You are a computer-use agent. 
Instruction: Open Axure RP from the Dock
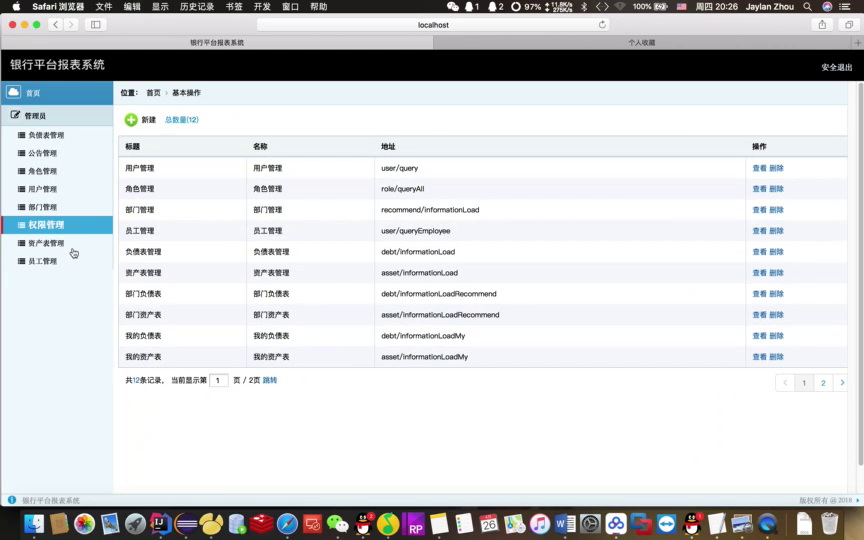click(414, 523)
